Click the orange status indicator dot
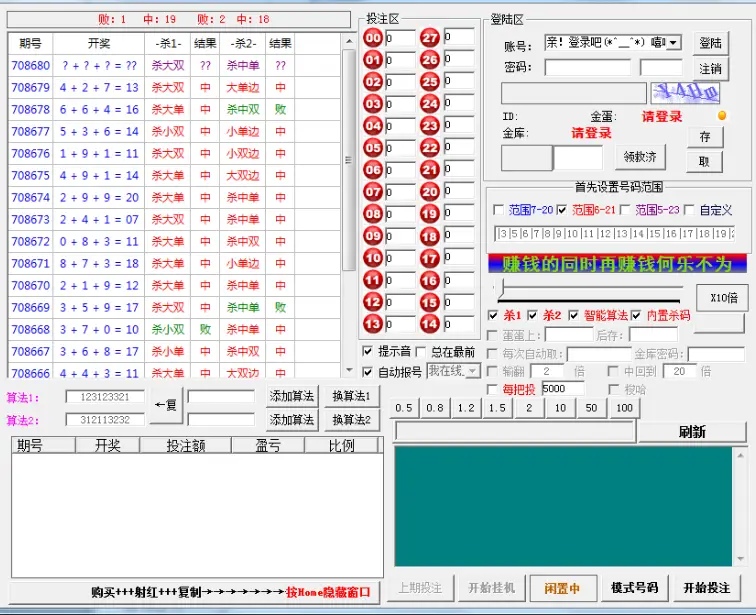The width and height of the screenshot is (756, 615). click(x=723, y=115)
